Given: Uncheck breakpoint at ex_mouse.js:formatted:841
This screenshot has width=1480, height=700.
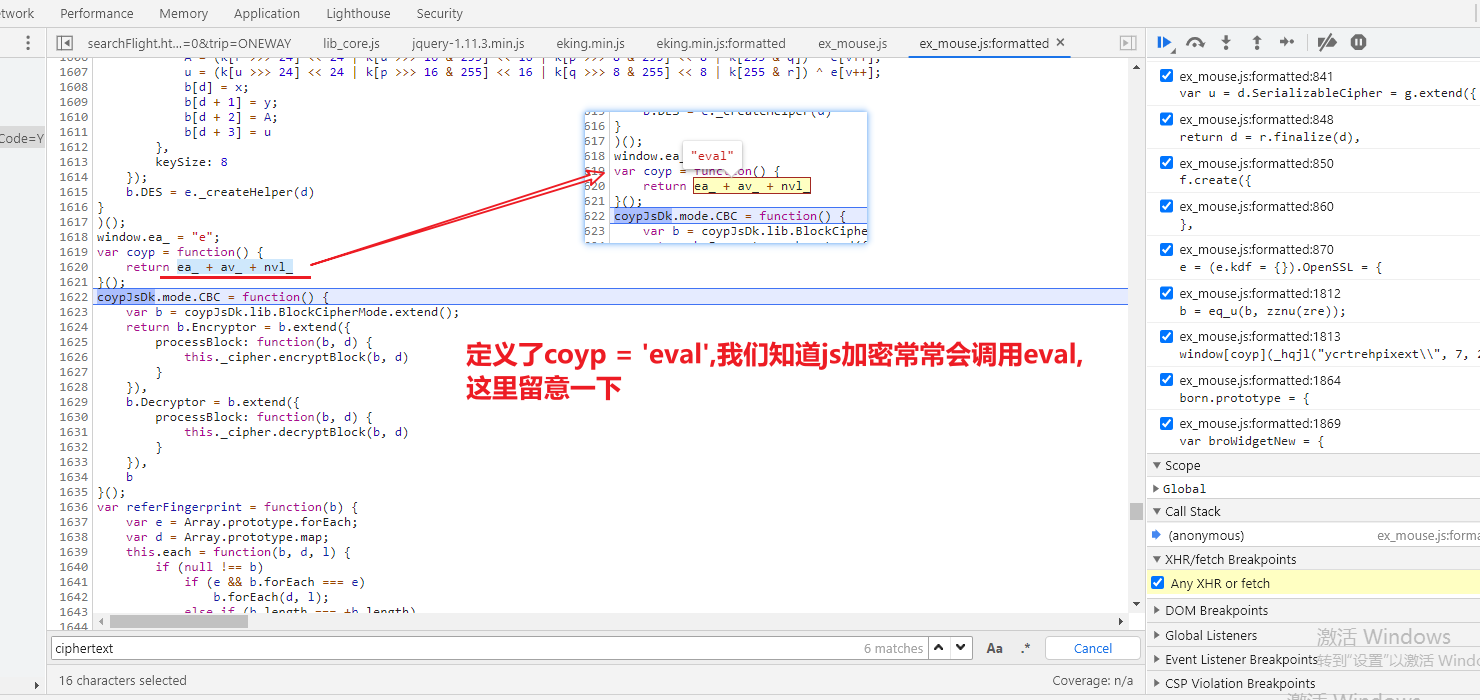Looking at the screenshot, I should click(x=1166, y=76).
